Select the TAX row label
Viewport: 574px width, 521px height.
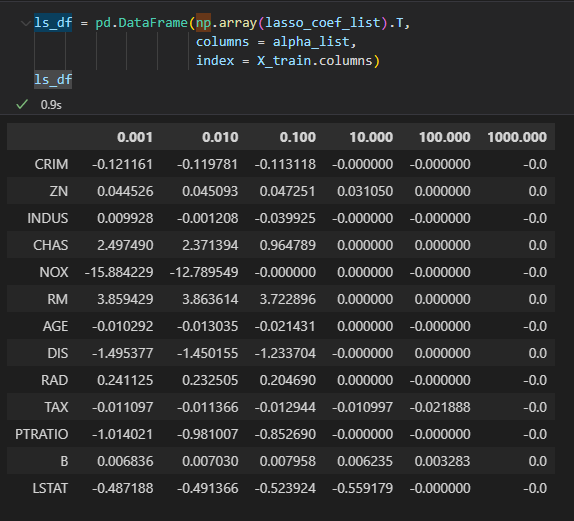tap(56, 407)
